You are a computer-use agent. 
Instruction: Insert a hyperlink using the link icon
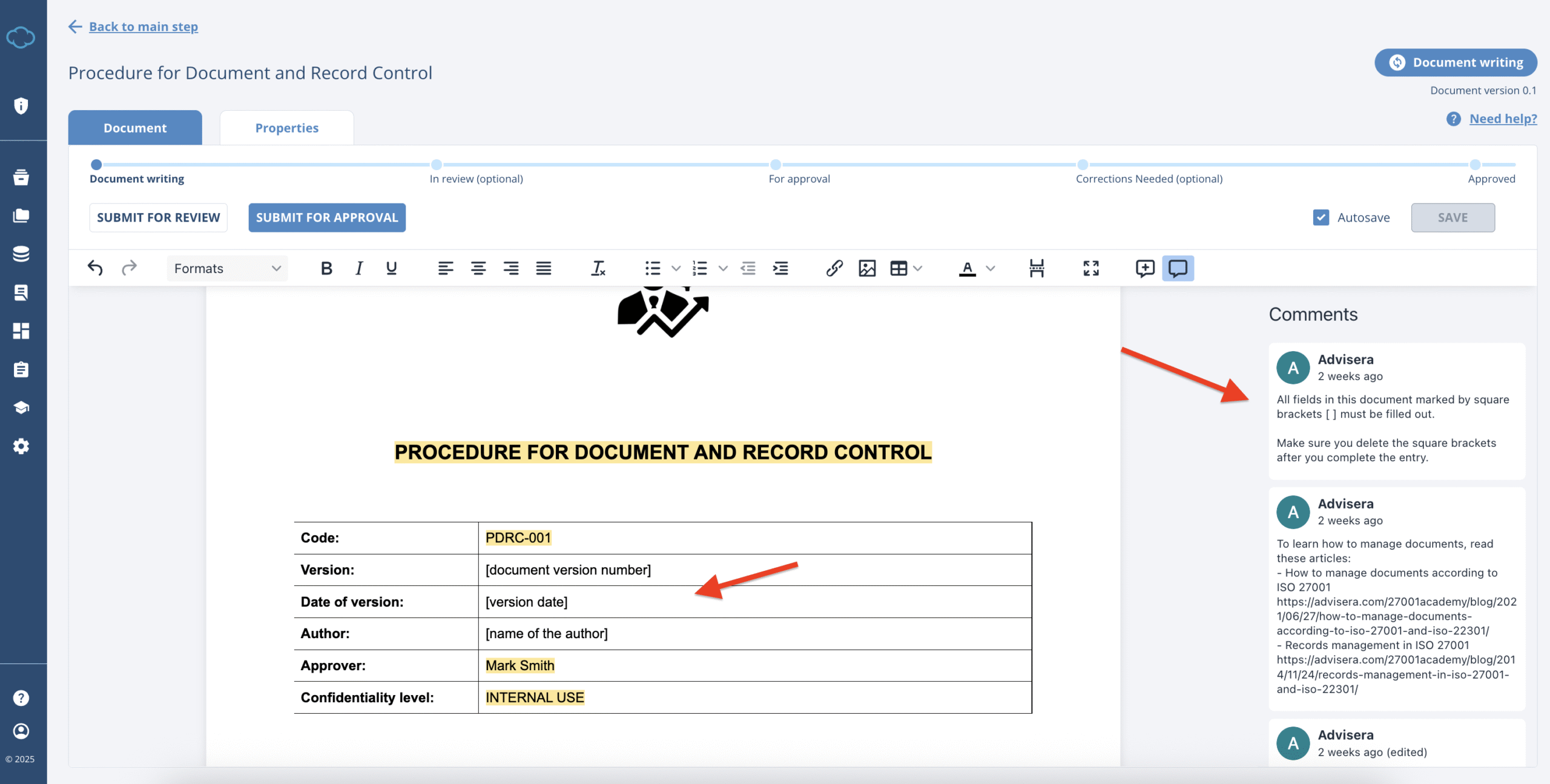pyautogui.click(x=834, y=268)
